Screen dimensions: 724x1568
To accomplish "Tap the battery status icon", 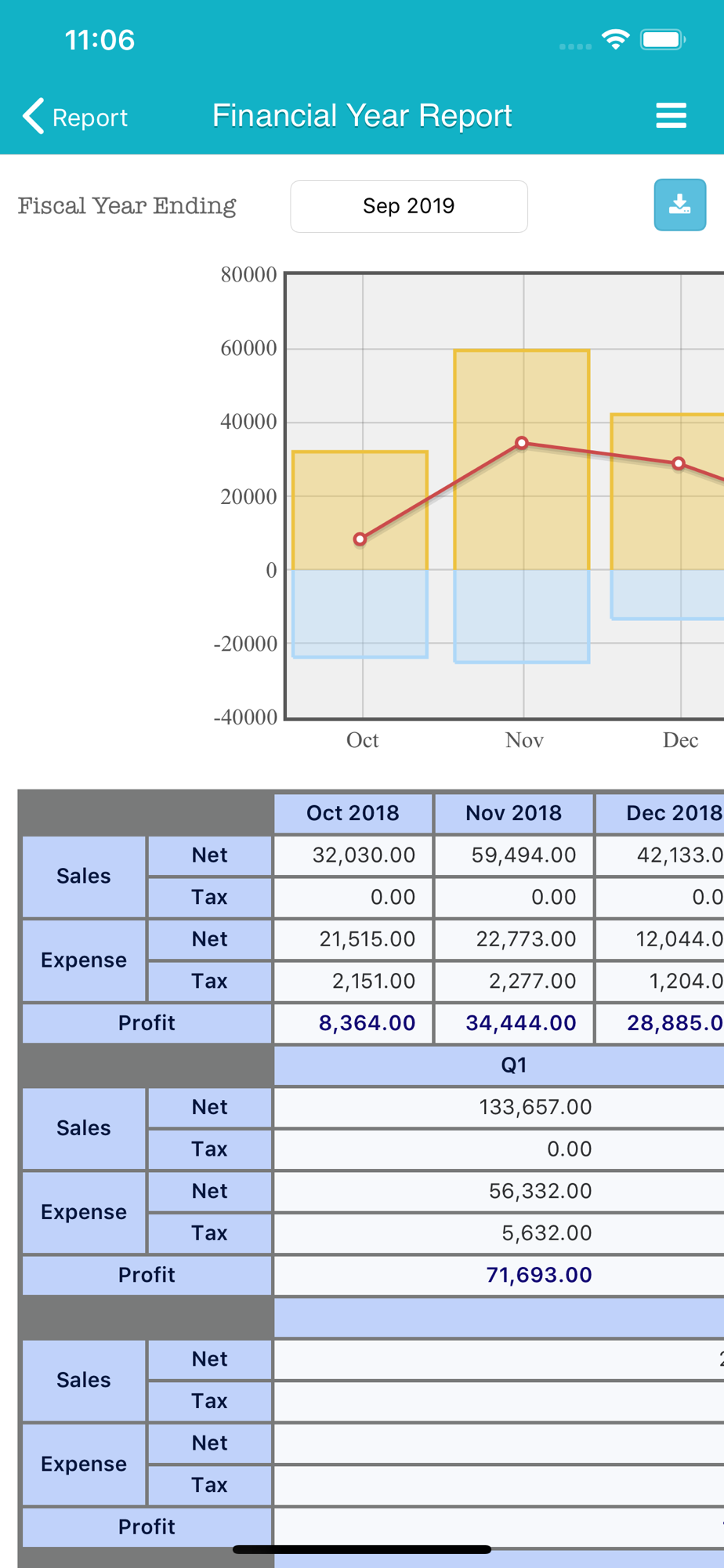I will (663, 39).
